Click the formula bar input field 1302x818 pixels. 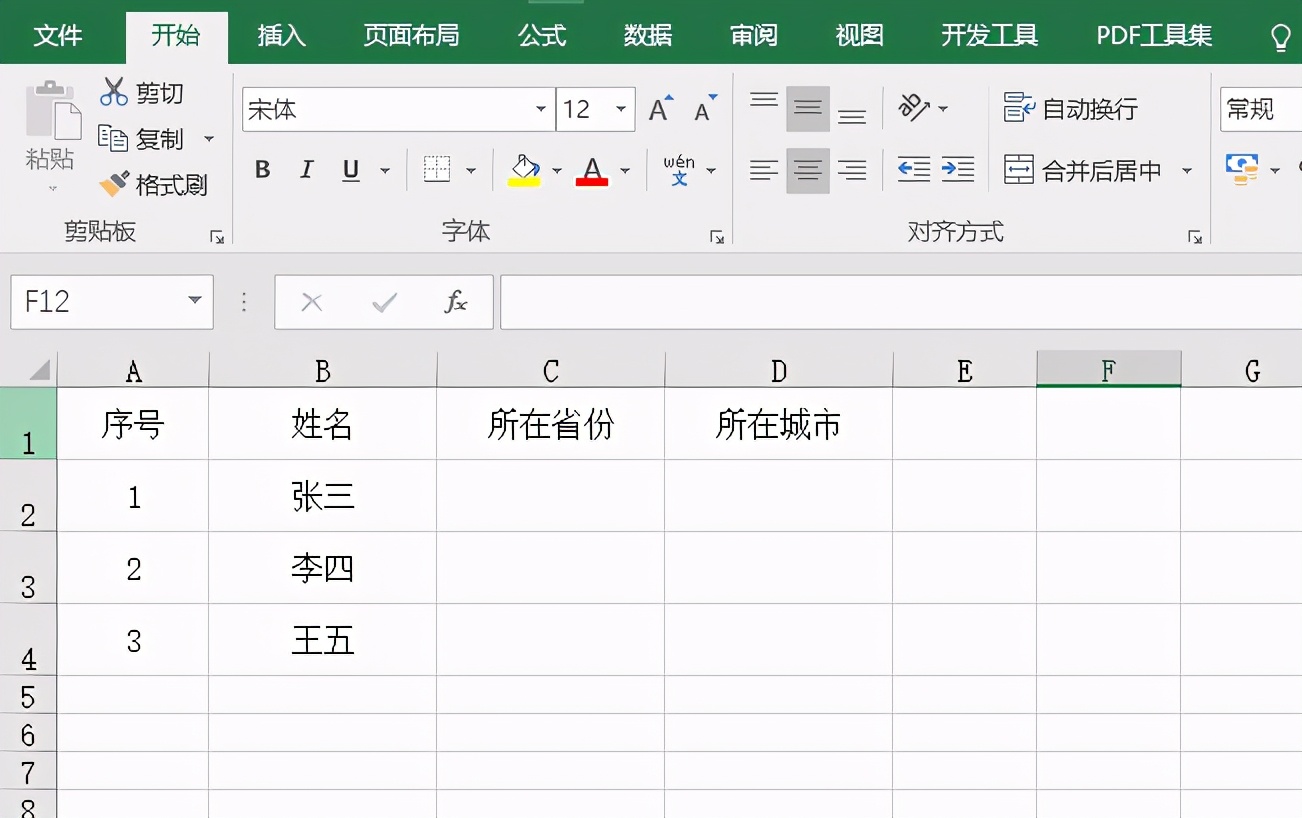click(x=900, y=302)
